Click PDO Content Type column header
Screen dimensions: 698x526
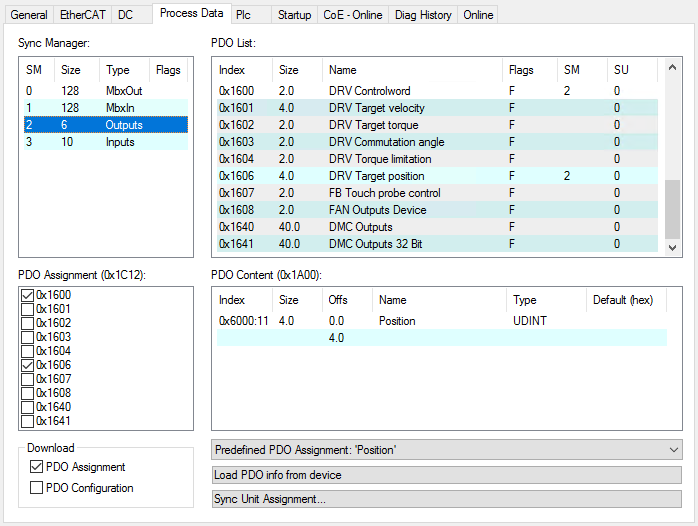pos(546,300)
